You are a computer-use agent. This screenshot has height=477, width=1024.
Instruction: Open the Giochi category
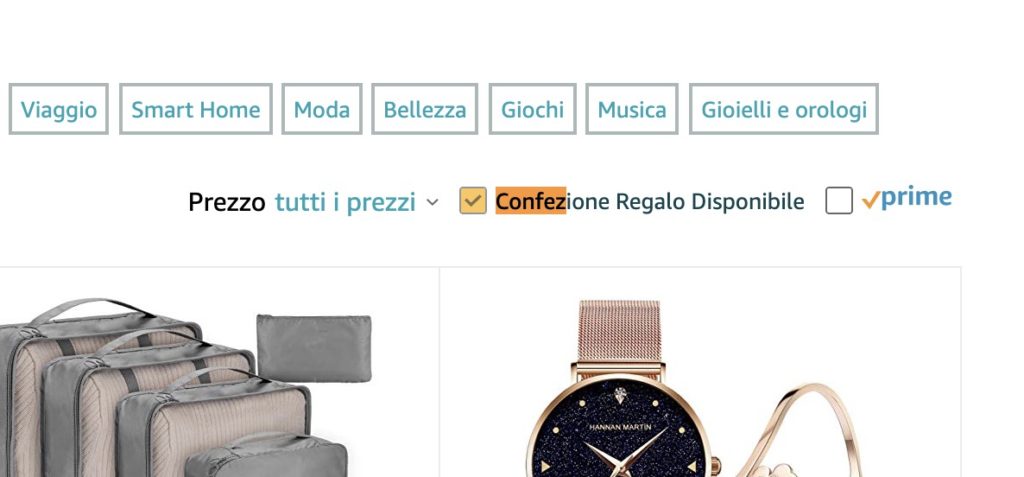(x=532, y=109)
